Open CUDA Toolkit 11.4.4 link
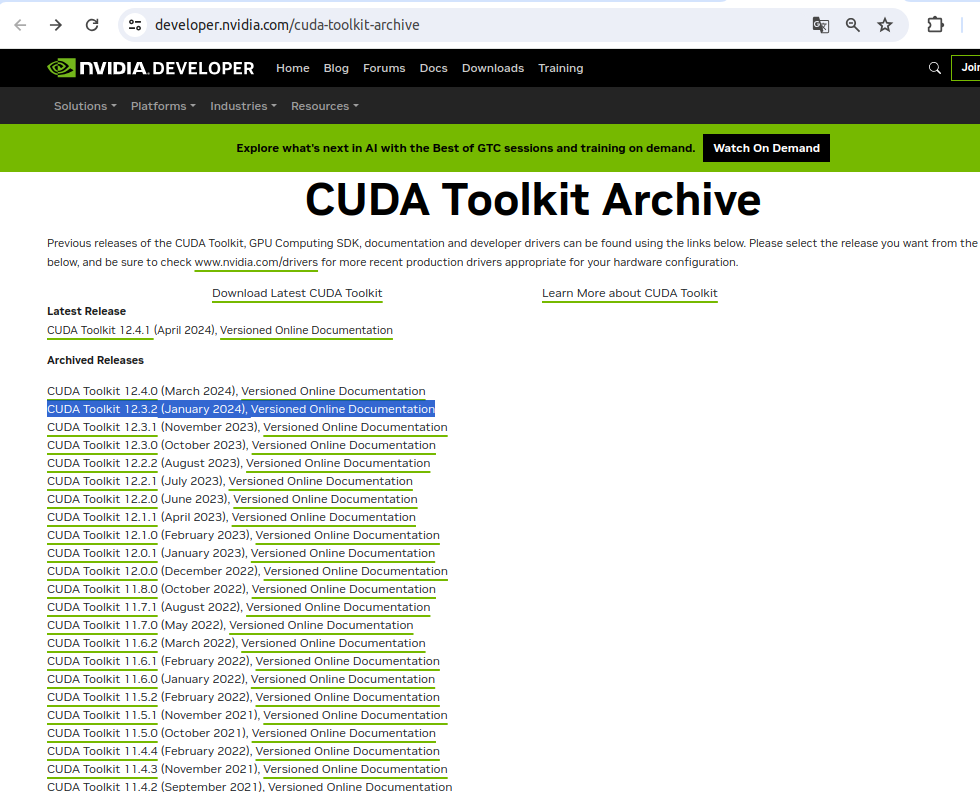The height and width of the screenshot is (792, 980). 102,751
